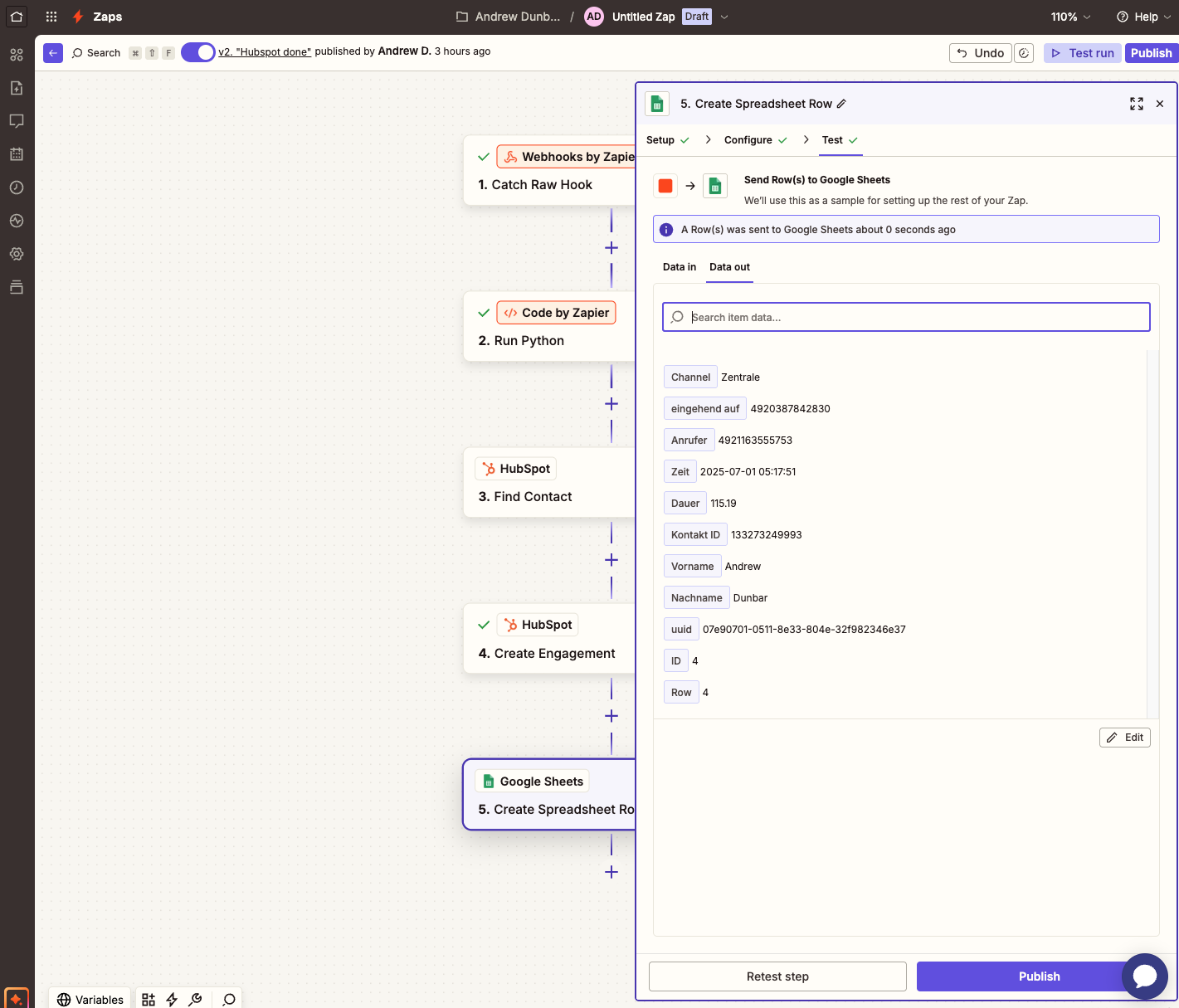Select the 4. Create Engagement step
The height and width of the screenshot is (1008, 1179).
click(x=549, y=639)
